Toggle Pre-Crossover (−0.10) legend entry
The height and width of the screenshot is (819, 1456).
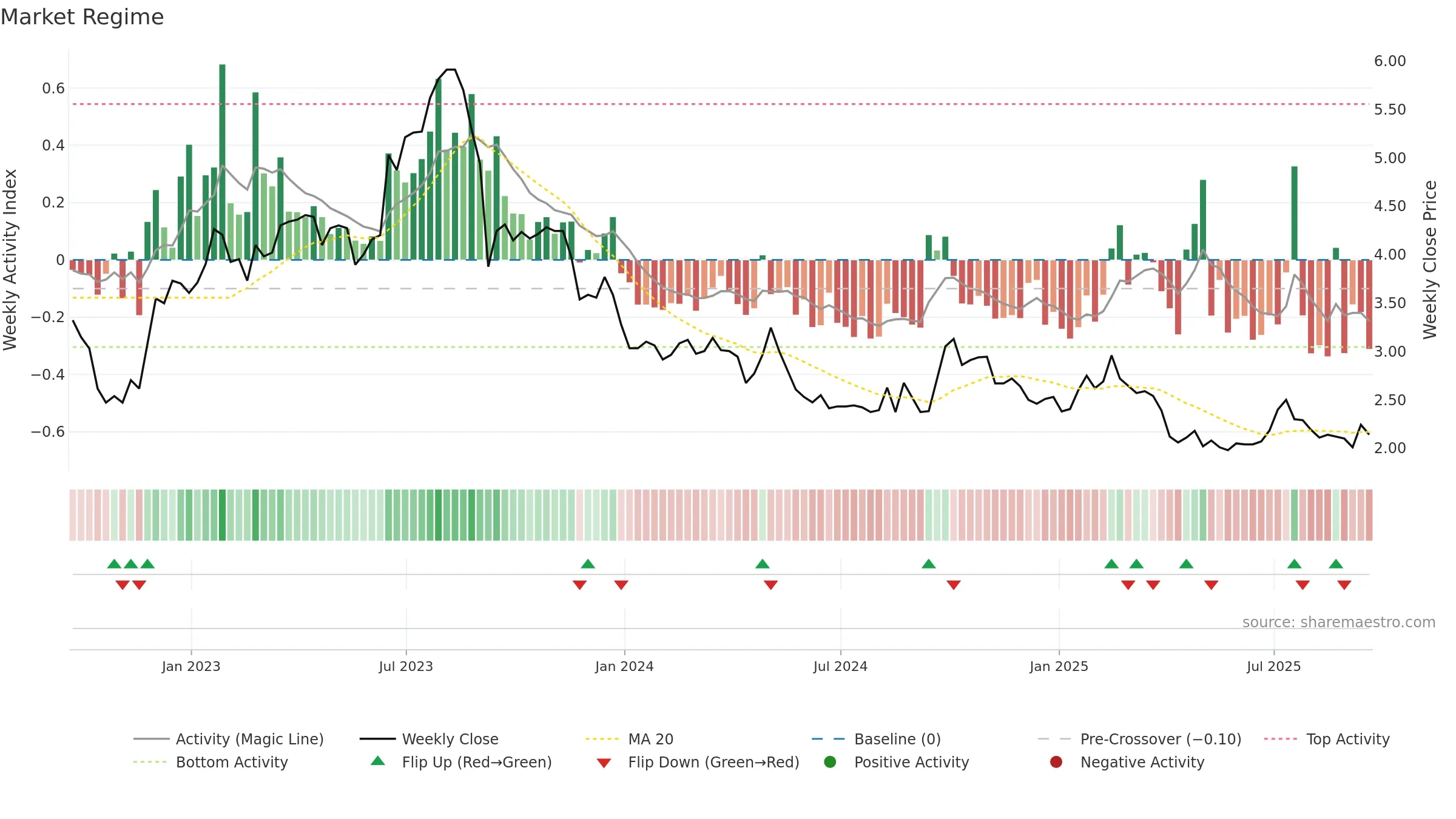click(x=1139, y=739)
